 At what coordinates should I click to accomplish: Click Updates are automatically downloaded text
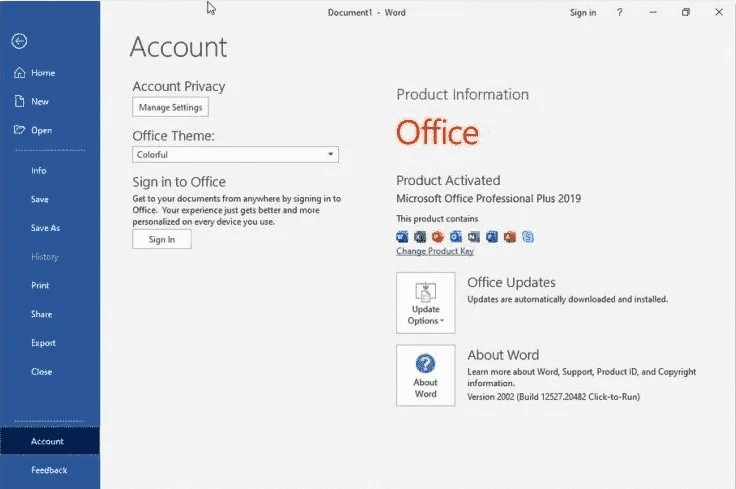coord(567,299)
